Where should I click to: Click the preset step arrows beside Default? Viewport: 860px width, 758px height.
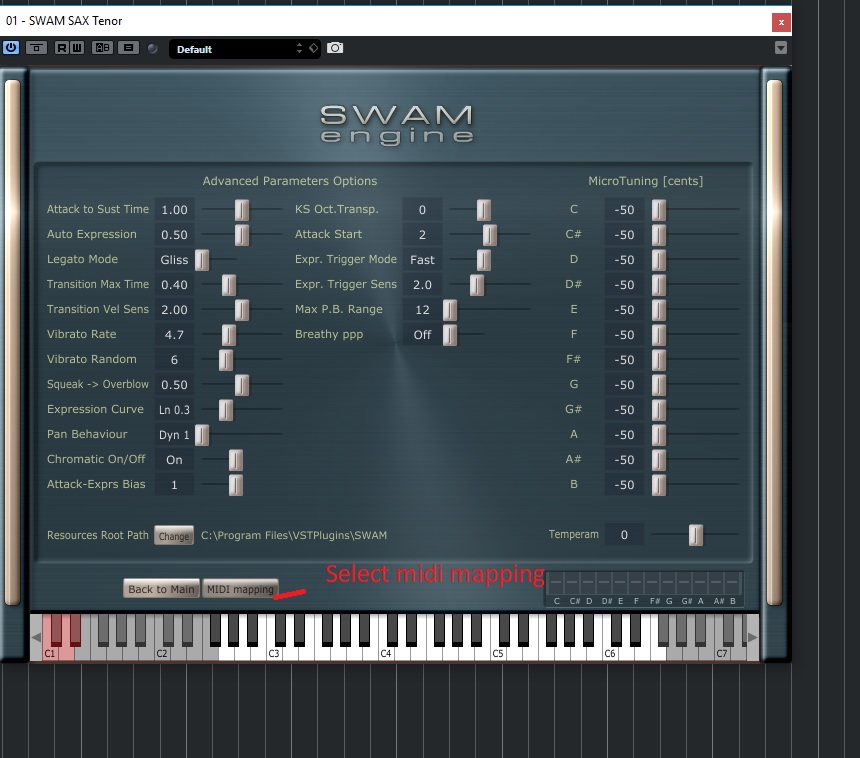[298, 47]
